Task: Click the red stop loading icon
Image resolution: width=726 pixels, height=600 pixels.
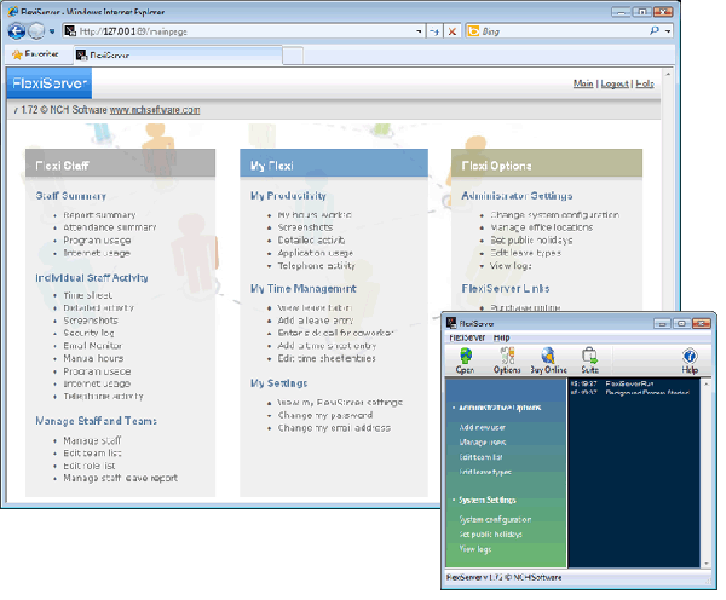Action: pos(453,32)
